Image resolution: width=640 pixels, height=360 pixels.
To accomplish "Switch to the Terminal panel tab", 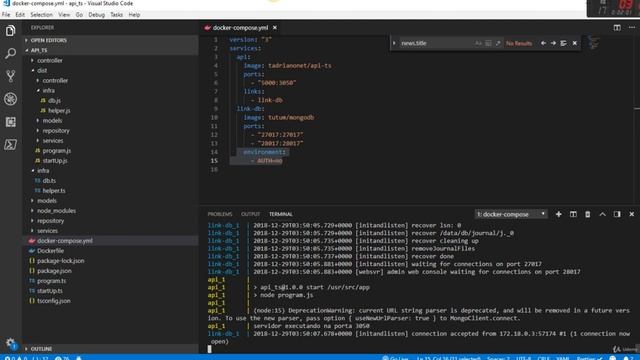I will point(281,214).
